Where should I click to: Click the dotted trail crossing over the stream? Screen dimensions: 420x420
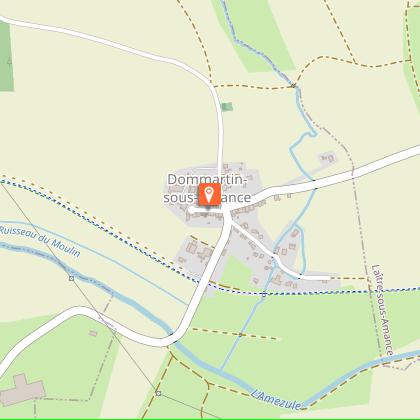263,294
